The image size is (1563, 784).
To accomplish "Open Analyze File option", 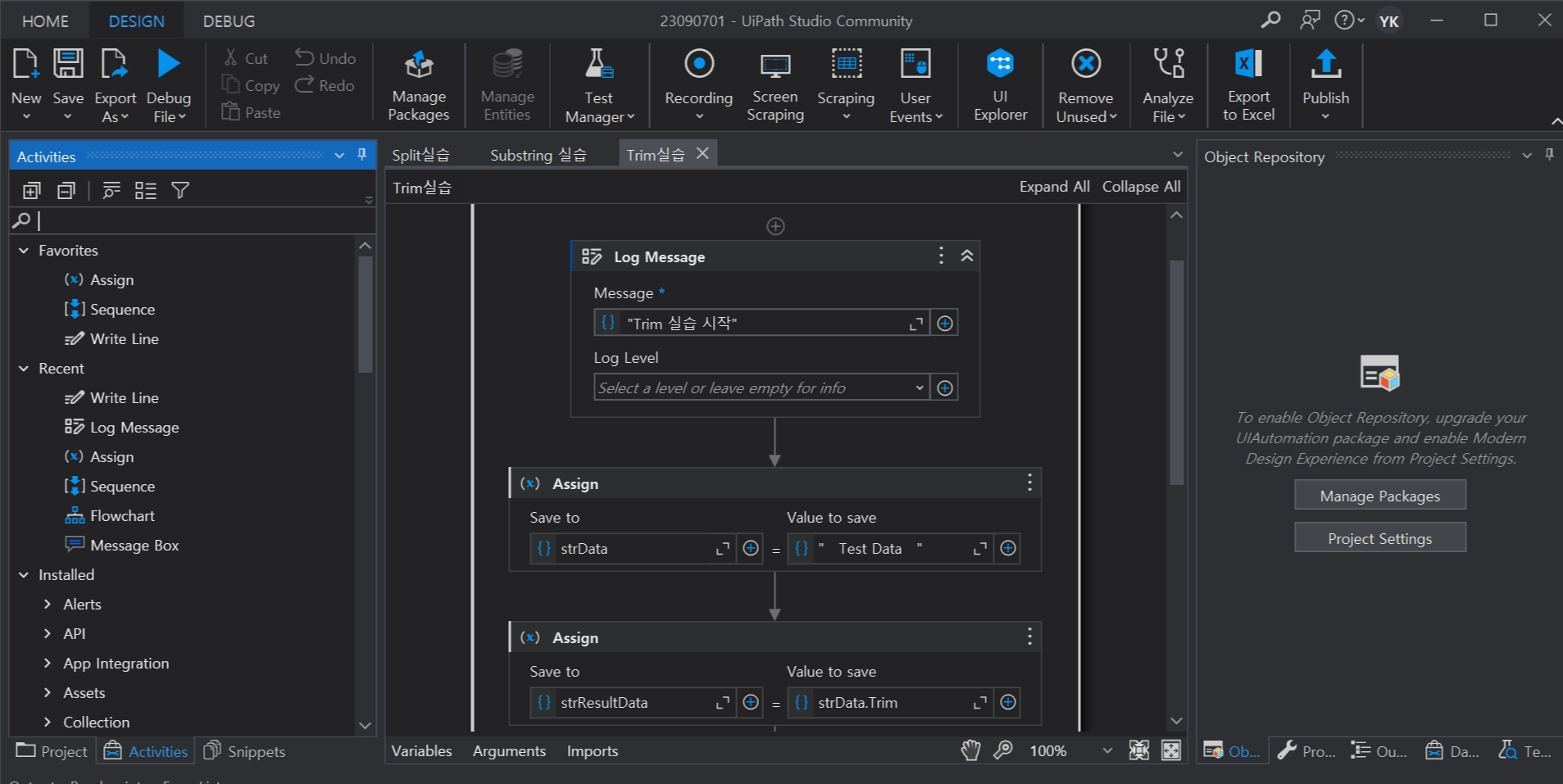I will point(1168,85).
